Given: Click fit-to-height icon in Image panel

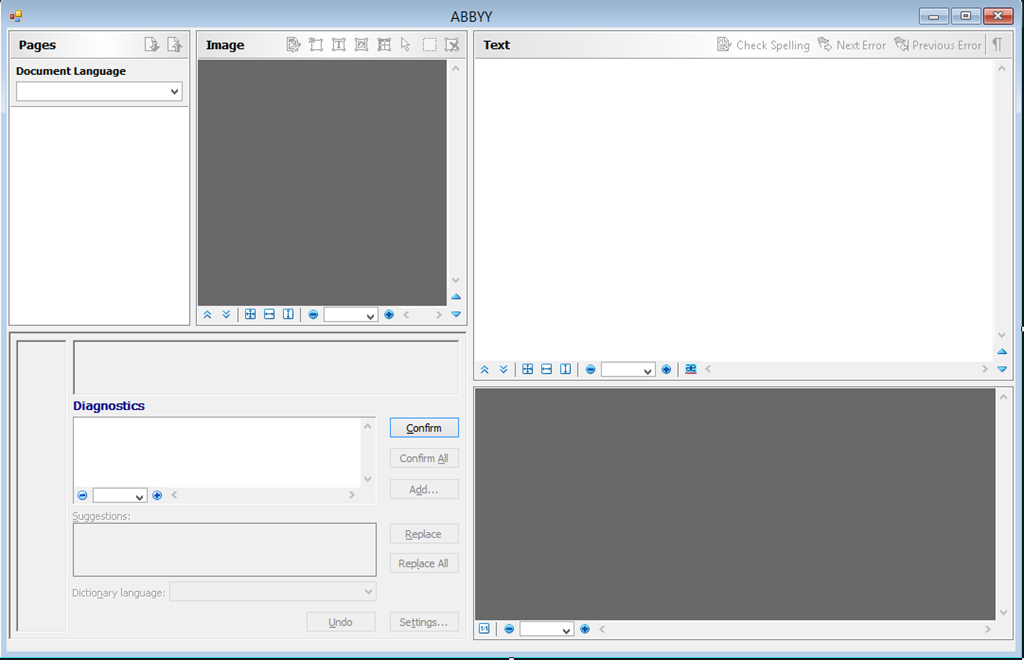Looking at the screenshot, I should (x=288, y=315).
